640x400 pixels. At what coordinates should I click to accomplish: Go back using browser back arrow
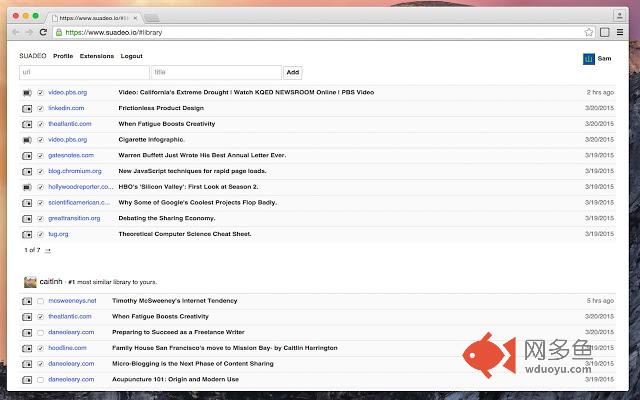tap(16, 32)
